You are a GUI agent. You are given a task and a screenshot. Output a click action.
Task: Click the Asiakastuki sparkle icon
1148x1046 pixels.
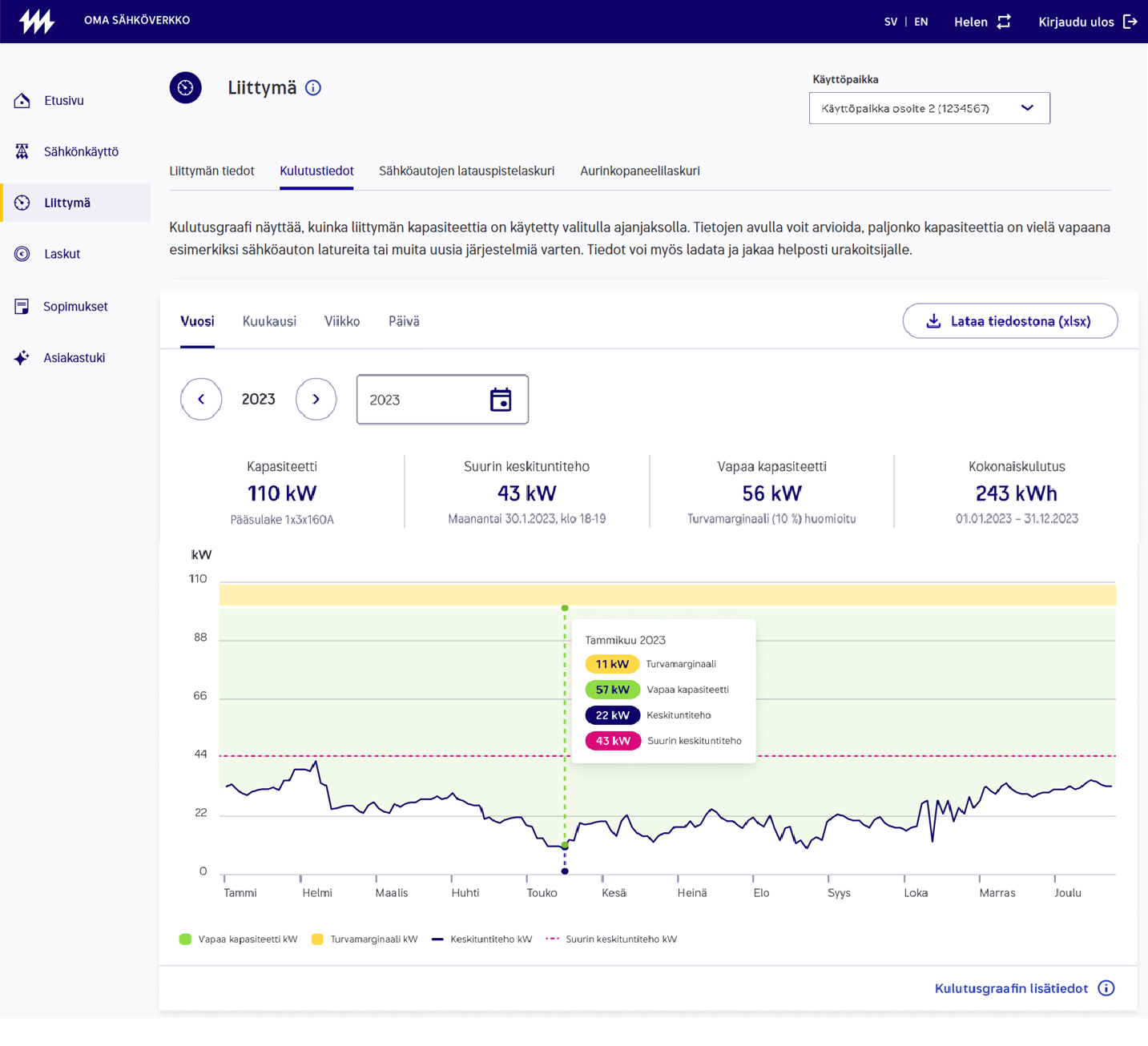(22, 358)
